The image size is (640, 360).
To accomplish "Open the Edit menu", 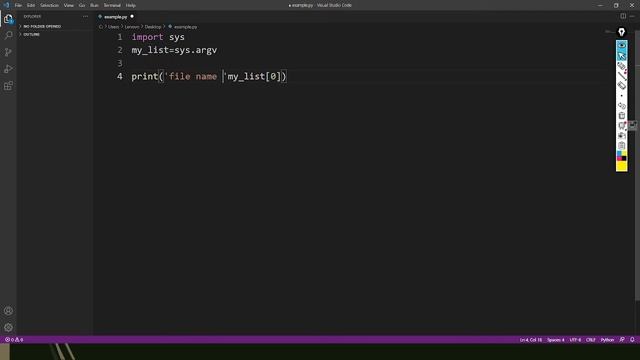I will [31, 5].
